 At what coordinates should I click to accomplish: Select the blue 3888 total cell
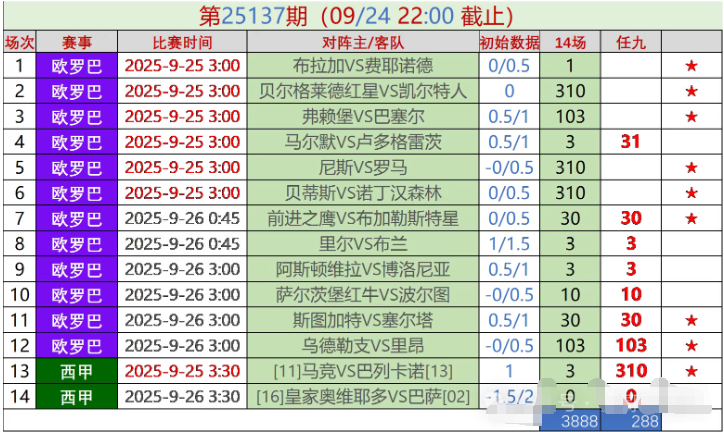[580, 422]
